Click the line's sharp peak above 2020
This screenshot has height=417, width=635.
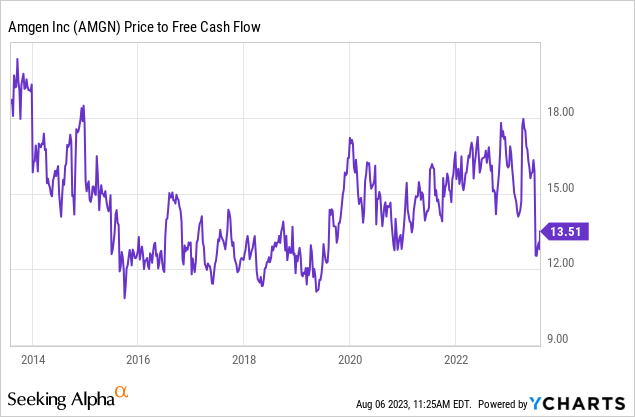click(350, 139)
